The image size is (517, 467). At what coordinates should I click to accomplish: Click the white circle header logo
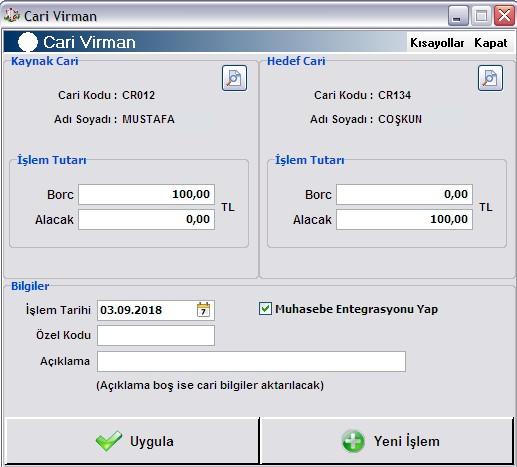28,42
